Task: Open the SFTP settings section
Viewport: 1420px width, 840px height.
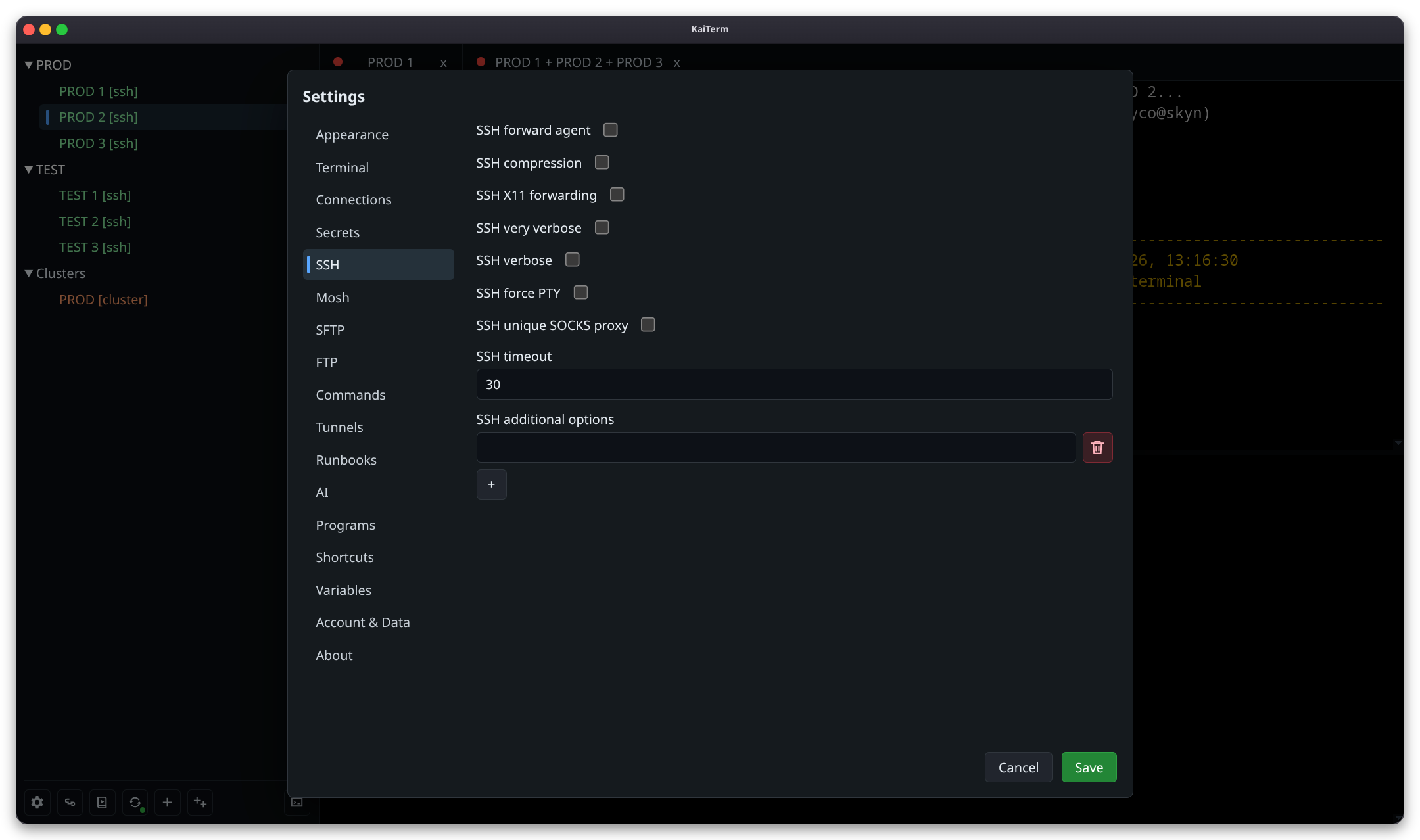Action: (379, 330)
